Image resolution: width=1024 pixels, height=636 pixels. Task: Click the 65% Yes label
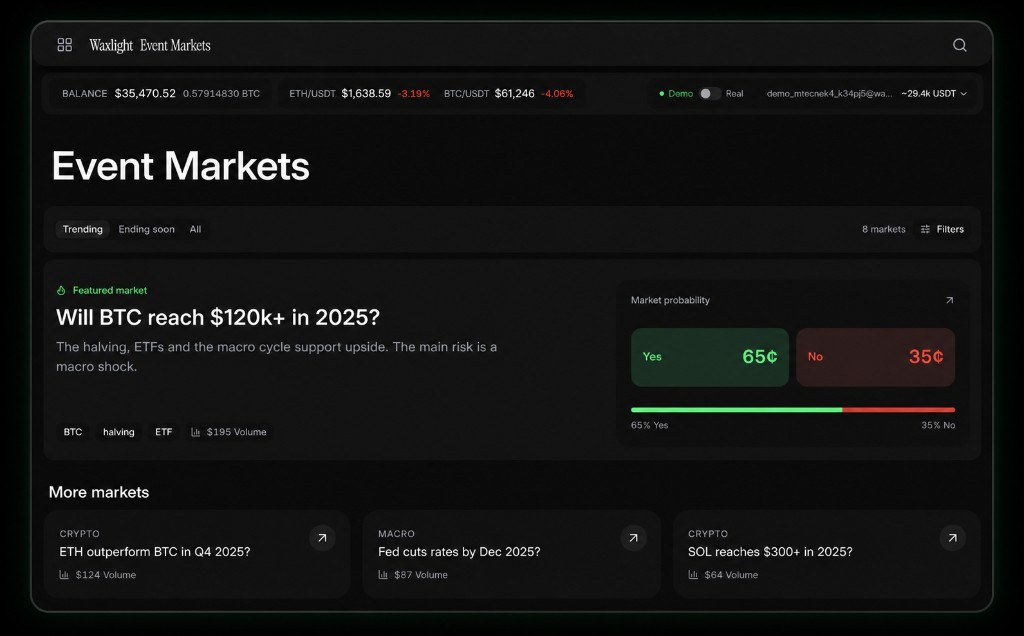[x=649, y=425]
